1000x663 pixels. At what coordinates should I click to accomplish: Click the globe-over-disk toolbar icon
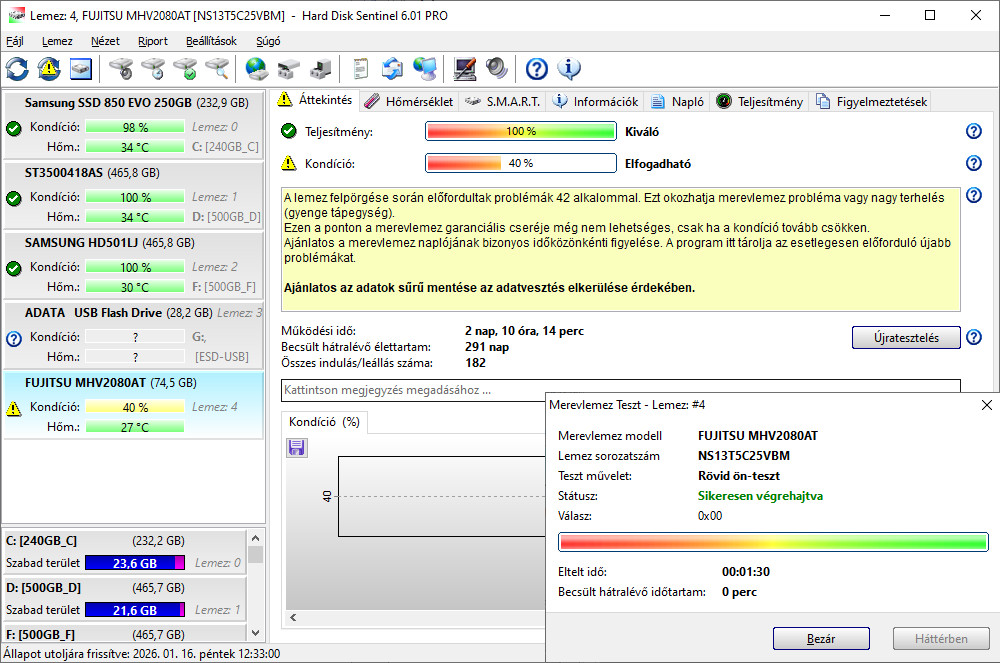coord(257,69)
